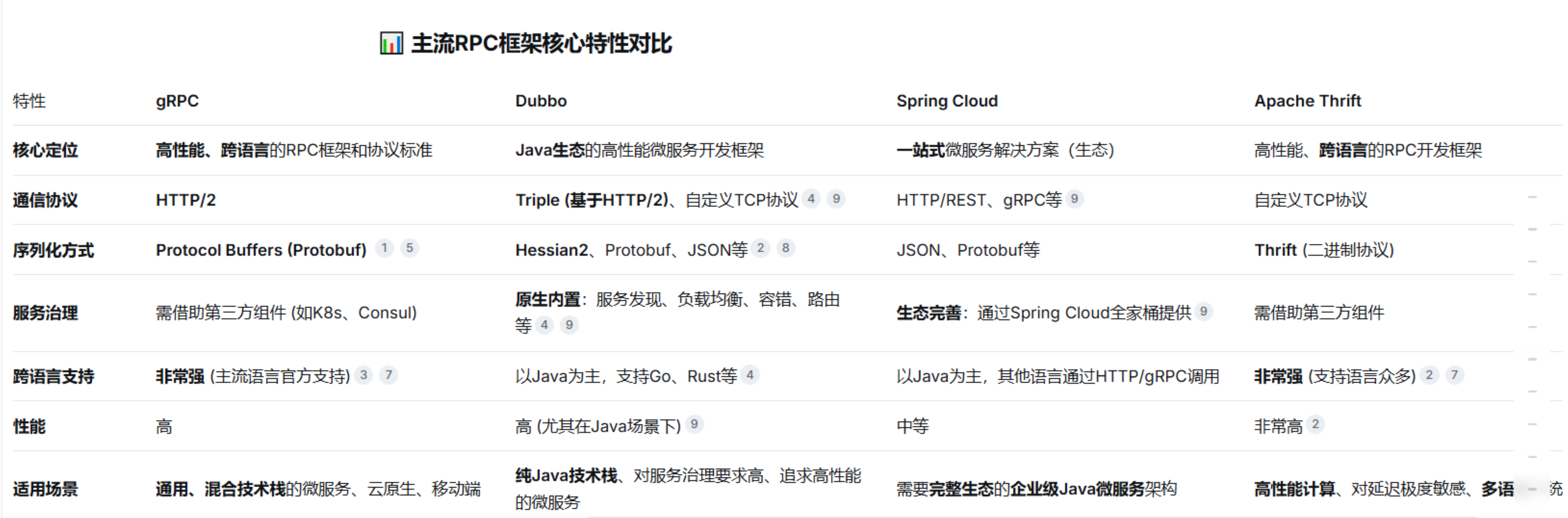Click 'HTTP/REST、gRPC等' text
This screenshot has height=518, width=1568.
(979, 200)
